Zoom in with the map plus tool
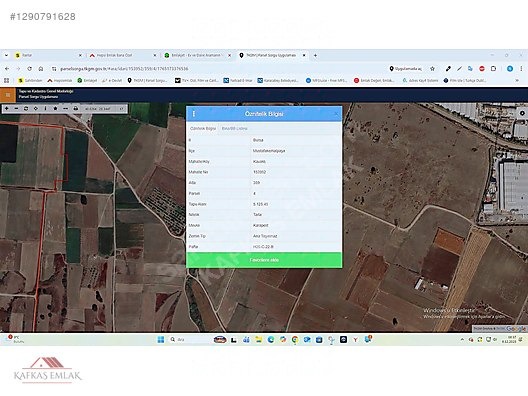528x396 pixels. 7,109
